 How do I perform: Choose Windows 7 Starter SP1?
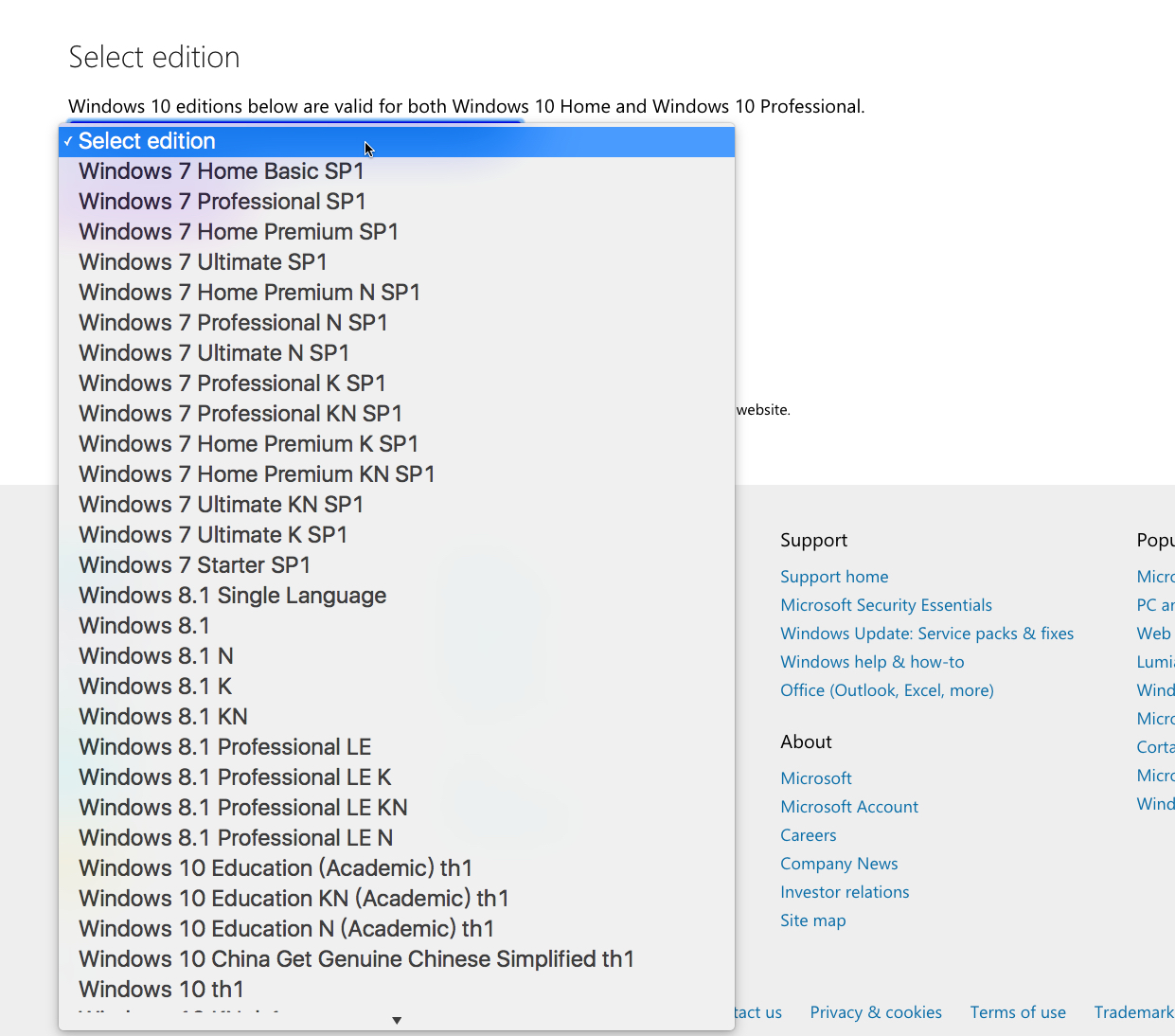coord(397,565)
